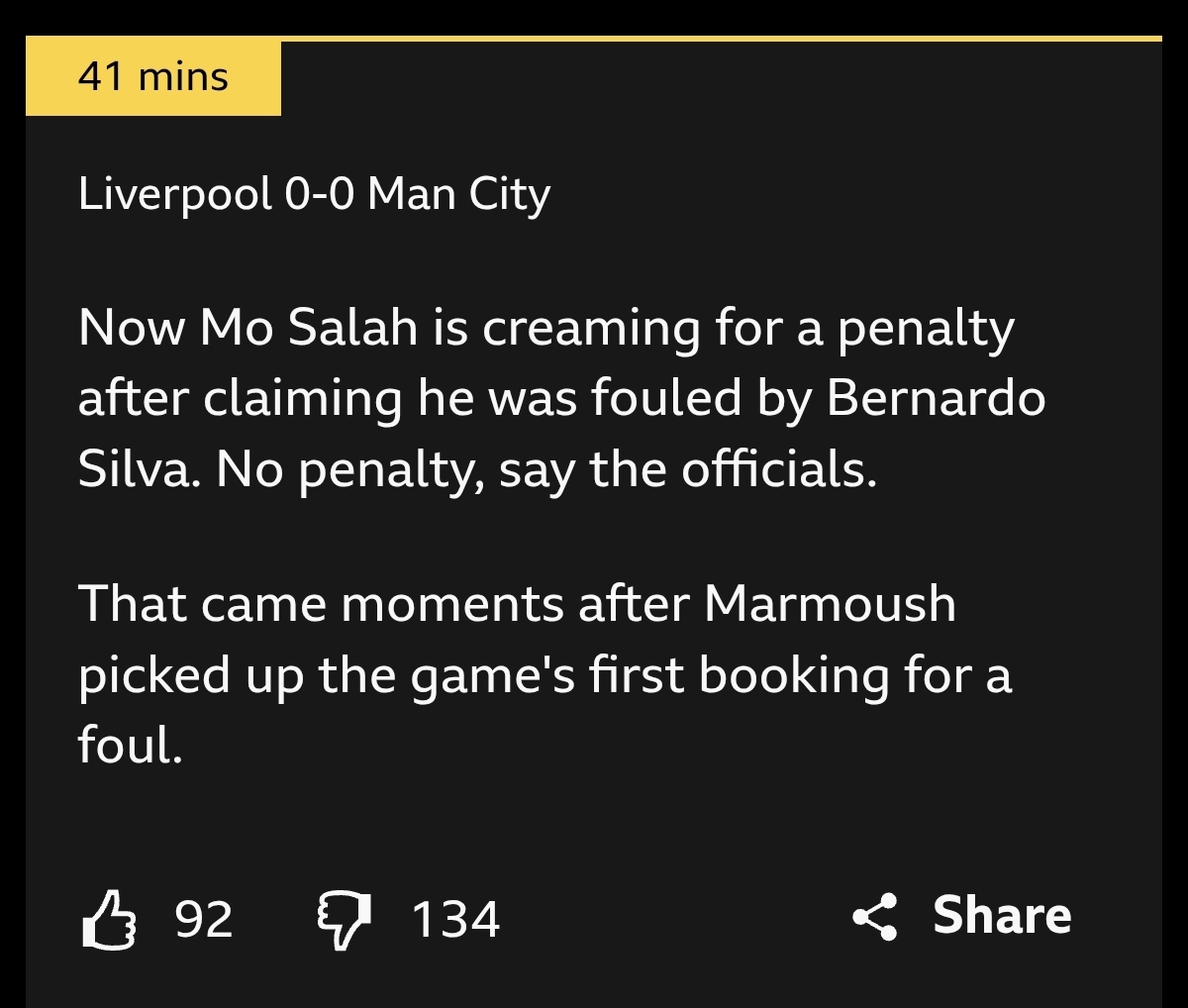Image resolution: width=1188 pixels, height=1008 pixels.
Task: Click Man City in the scoreline
Action: click(458, 194)
